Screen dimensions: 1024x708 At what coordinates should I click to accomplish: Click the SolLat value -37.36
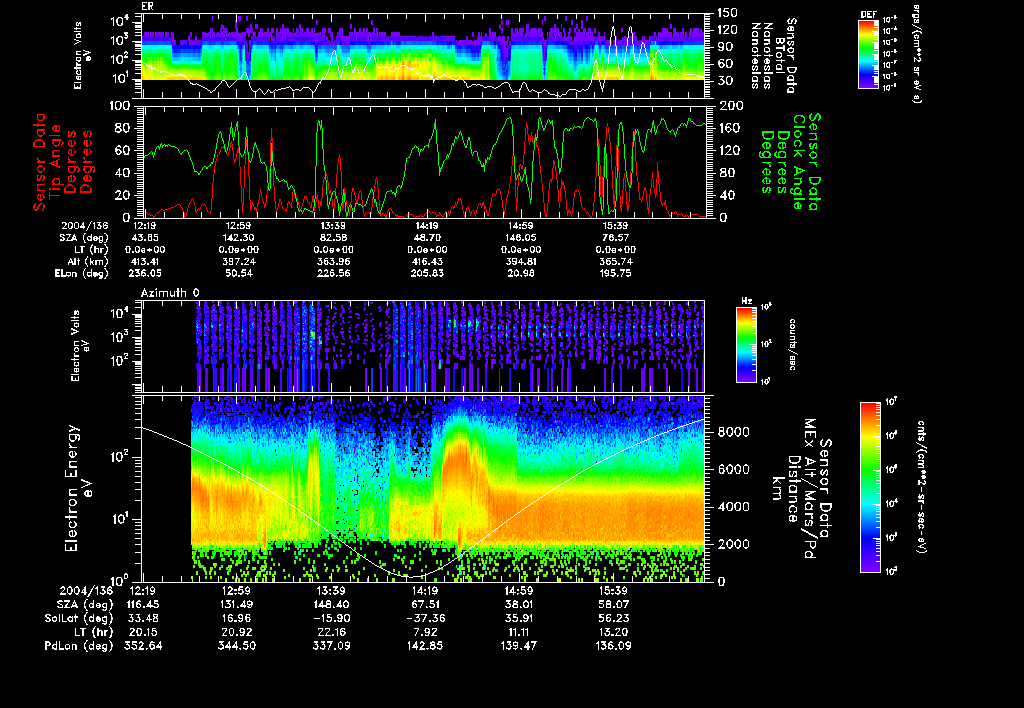(x=425, y=618)
